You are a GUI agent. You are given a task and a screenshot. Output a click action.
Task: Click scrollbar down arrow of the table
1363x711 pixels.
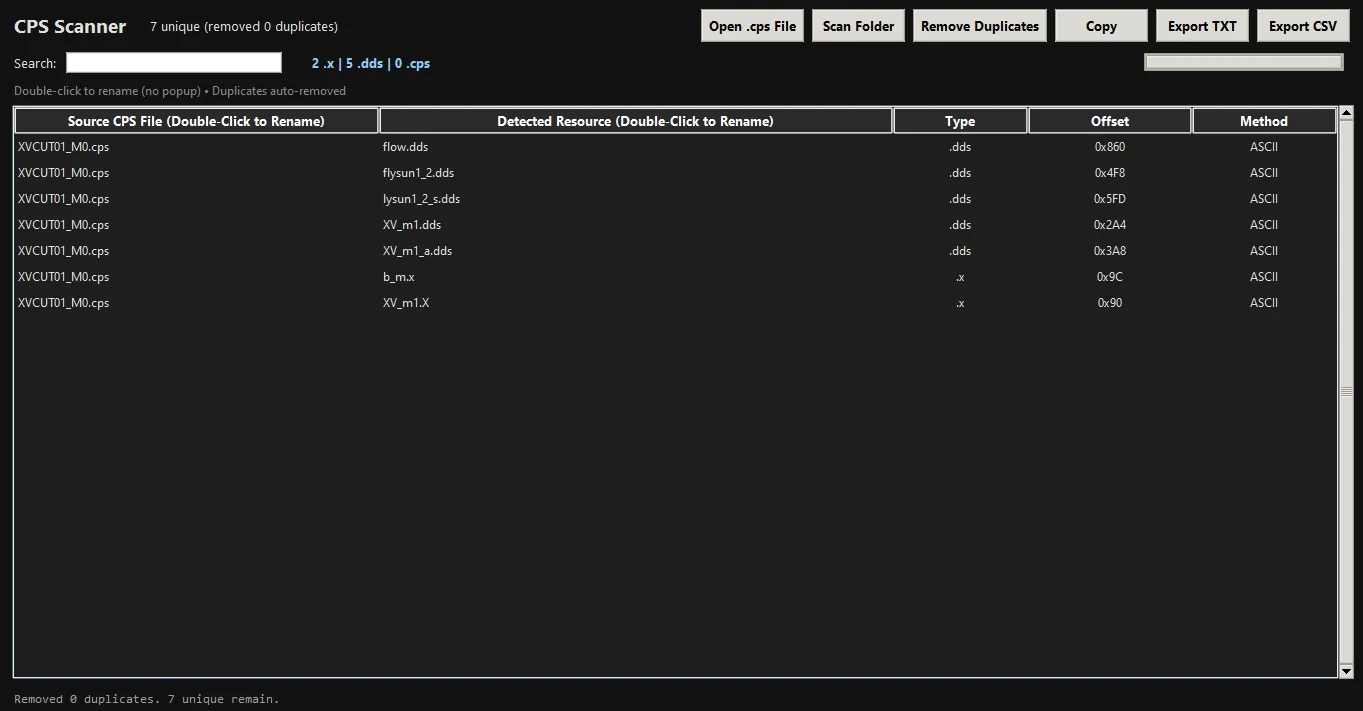(1346, 671)
